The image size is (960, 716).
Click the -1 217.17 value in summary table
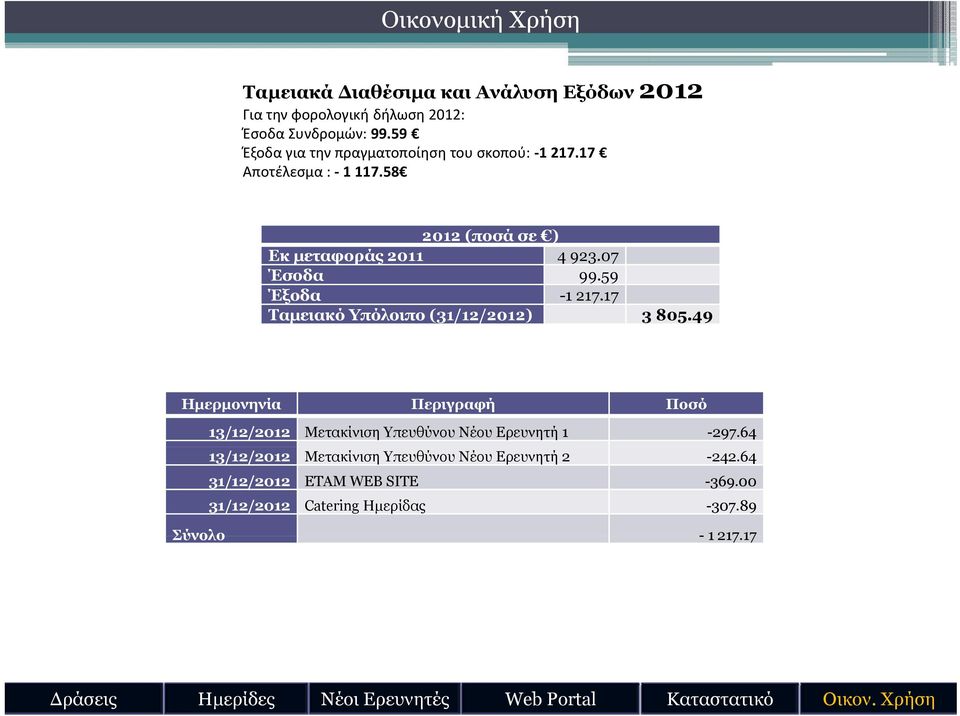coord(589,296)
